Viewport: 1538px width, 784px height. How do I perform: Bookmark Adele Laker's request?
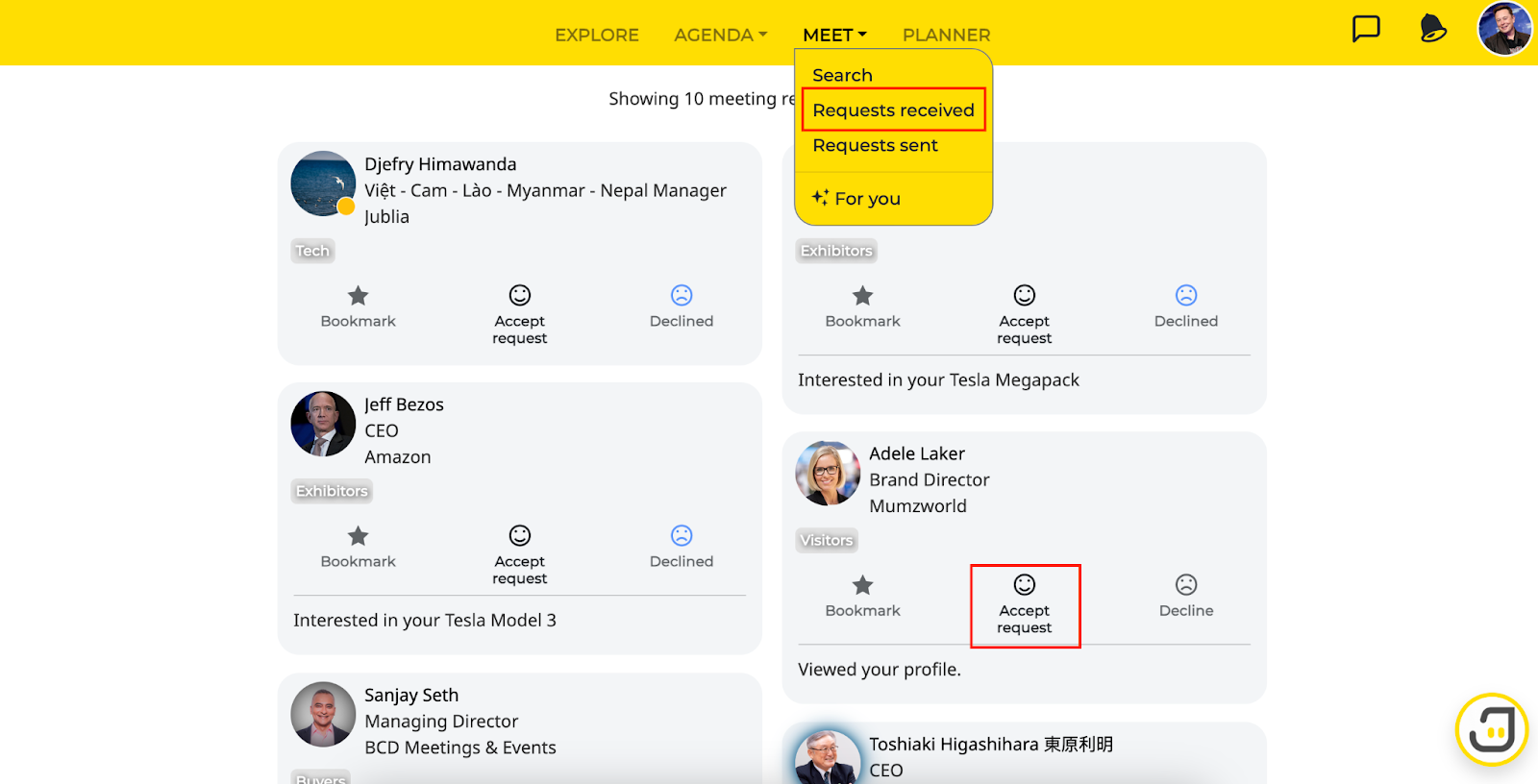click(x=862, y=597)
